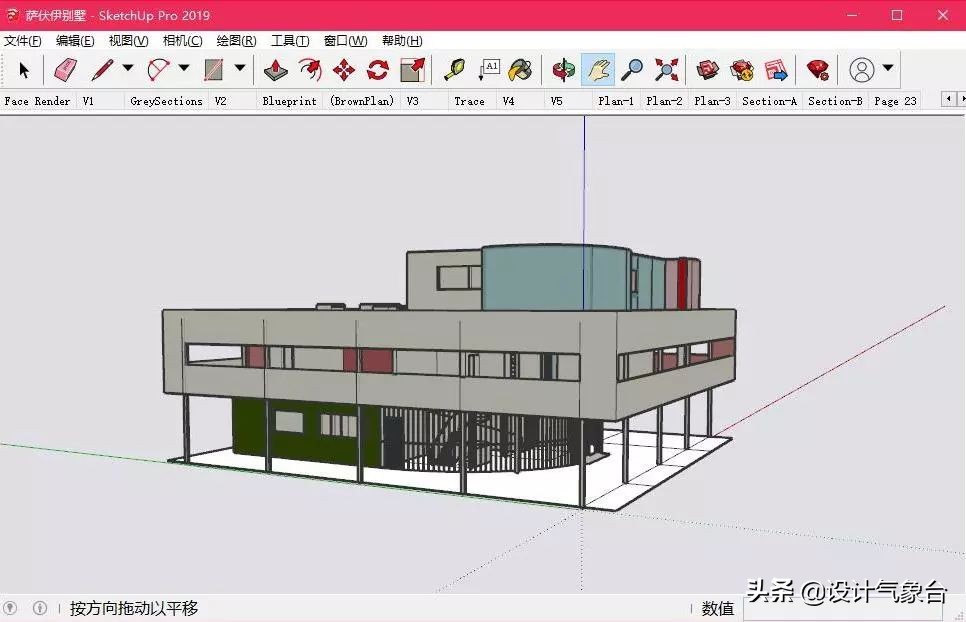Open the 3D Warehouse icon
The image size is (966, 622).
click(x=708, y=70)
